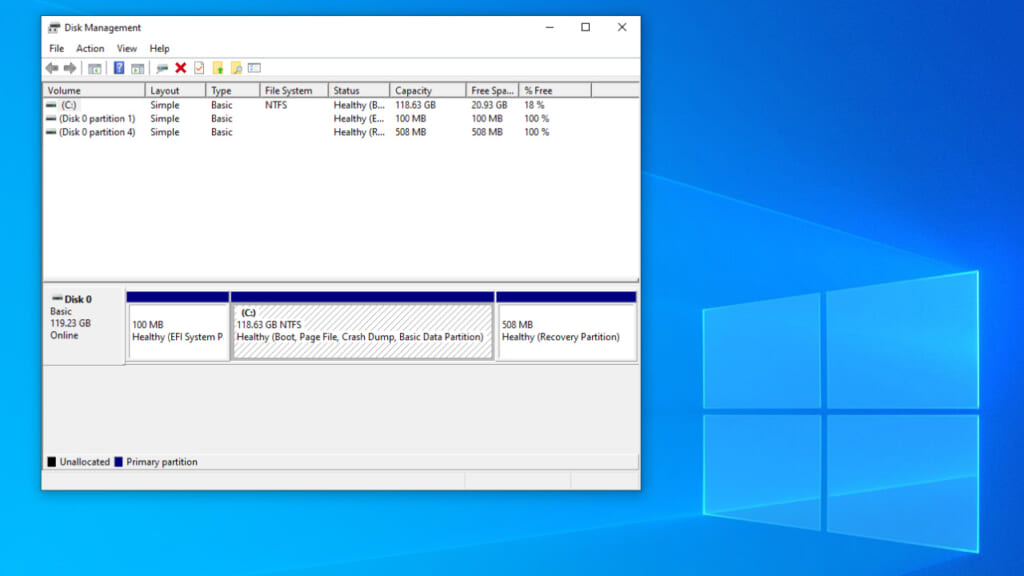
Task: Sort by the Capacity column header
Action: click(428, 91)
